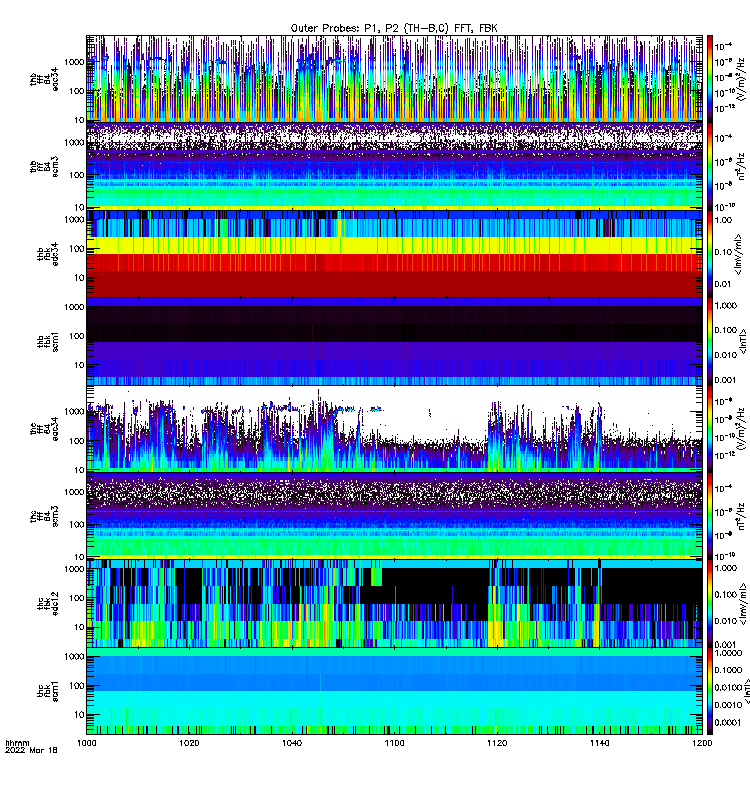Screen dimensions: 750x800
Task: Click the 1000 time axis tick label
Action: tap(86, 743)
